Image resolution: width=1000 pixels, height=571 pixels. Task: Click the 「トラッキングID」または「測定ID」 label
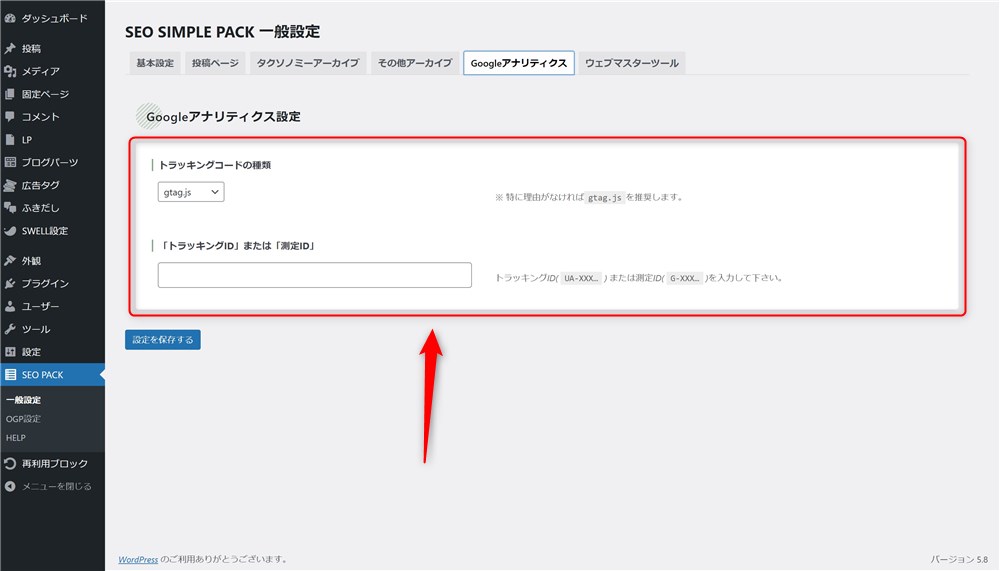pyautogui.click(x=237, y=246)
